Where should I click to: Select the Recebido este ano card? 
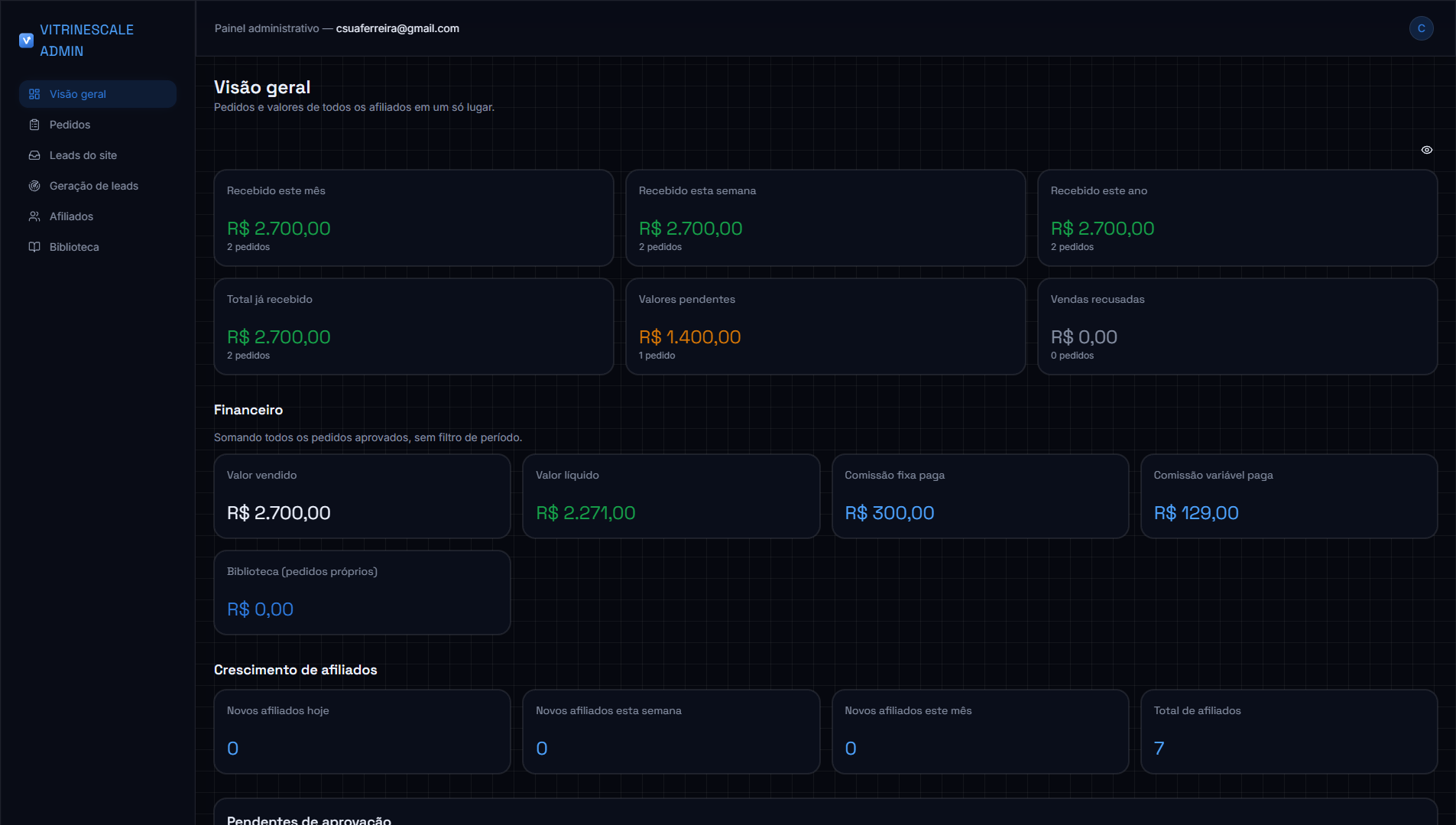click(x=1237, y=218)
